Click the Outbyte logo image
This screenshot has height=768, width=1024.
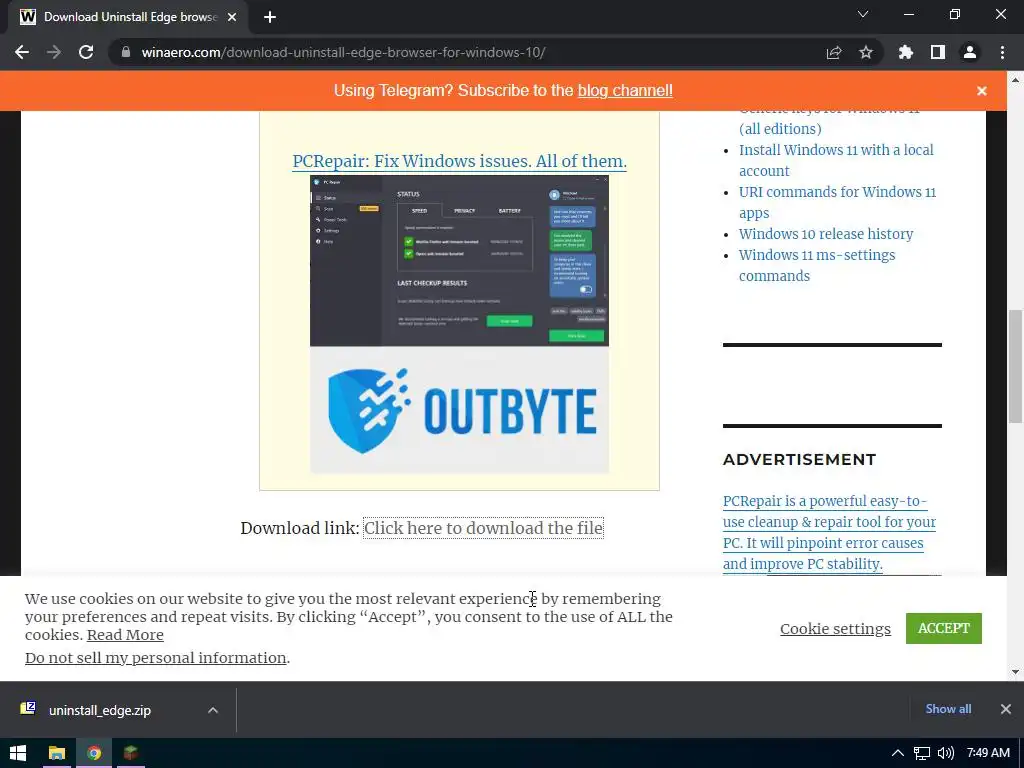(x=459, y=410)
